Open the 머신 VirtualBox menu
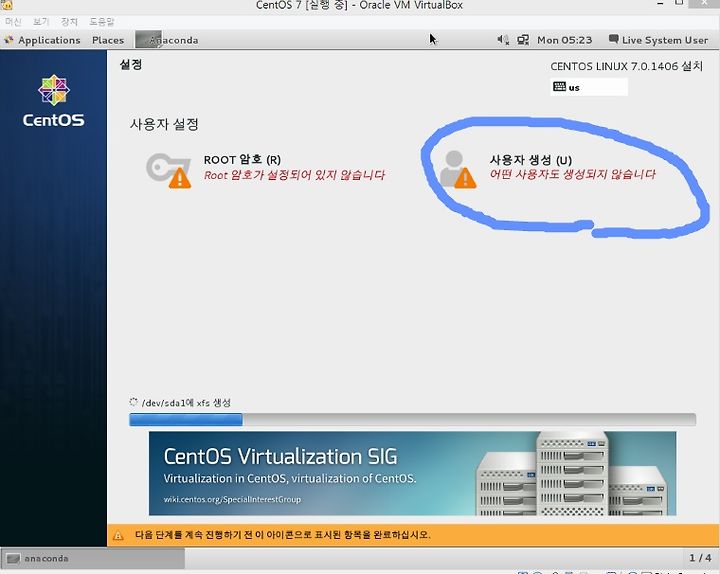 (13, 22)
